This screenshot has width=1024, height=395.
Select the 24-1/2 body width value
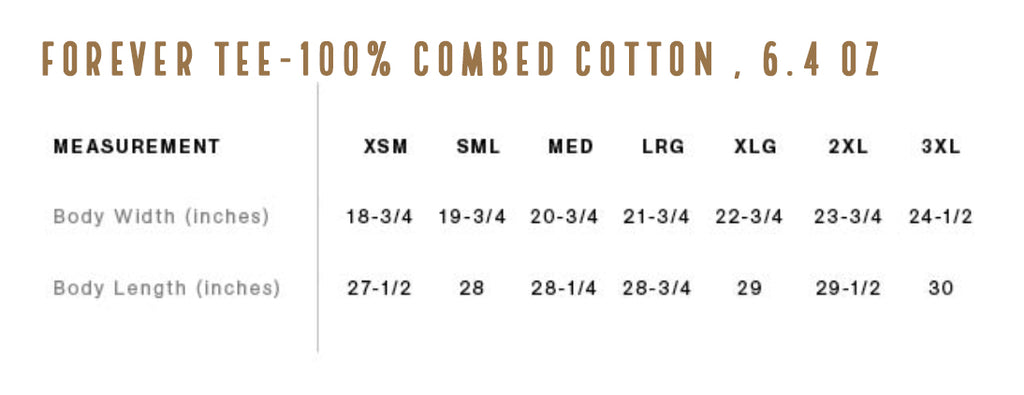tap(940, 217)
